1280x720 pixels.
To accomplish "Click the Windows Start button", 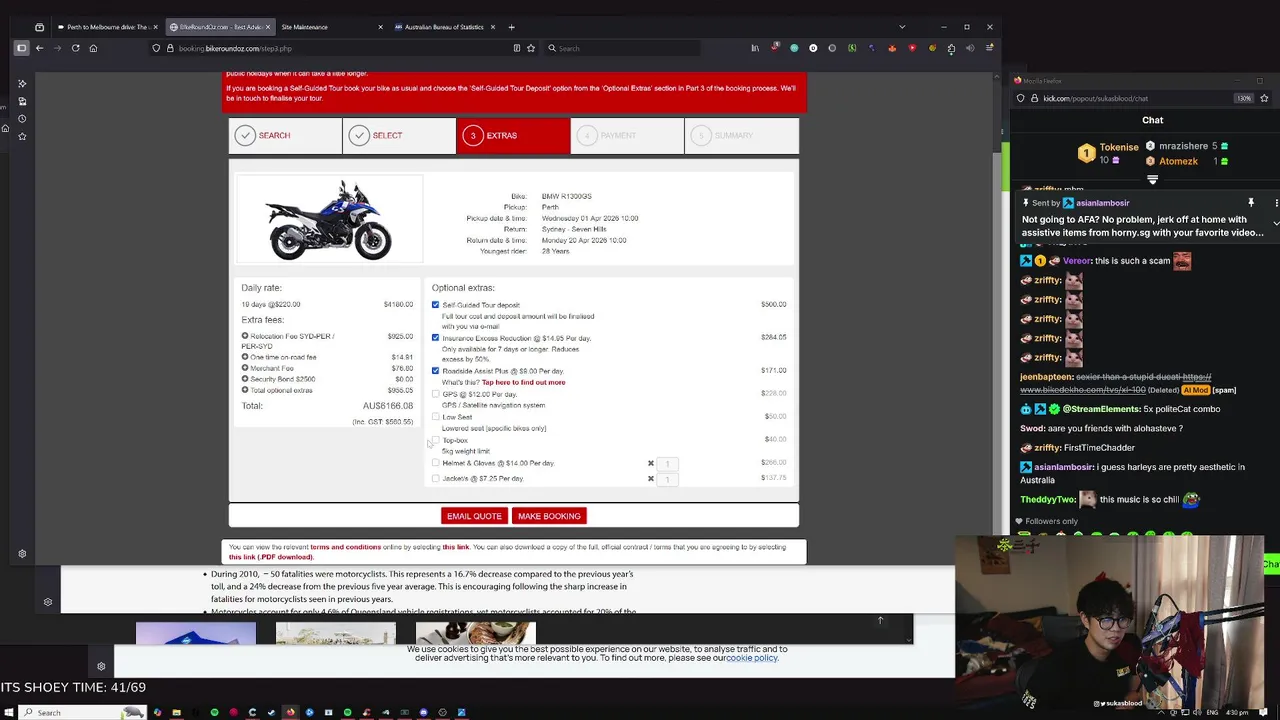I will tap(8, 712).
